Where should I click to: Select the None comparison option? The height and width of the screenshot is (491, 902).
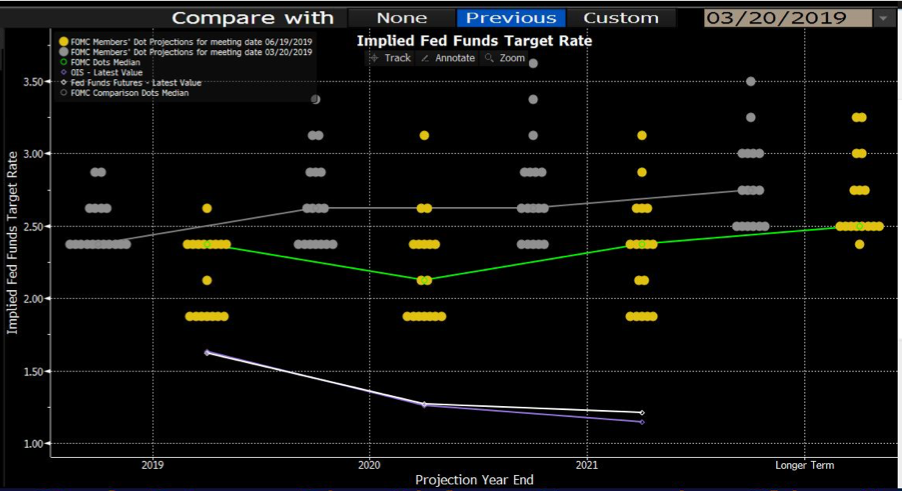tap(402, 18)
